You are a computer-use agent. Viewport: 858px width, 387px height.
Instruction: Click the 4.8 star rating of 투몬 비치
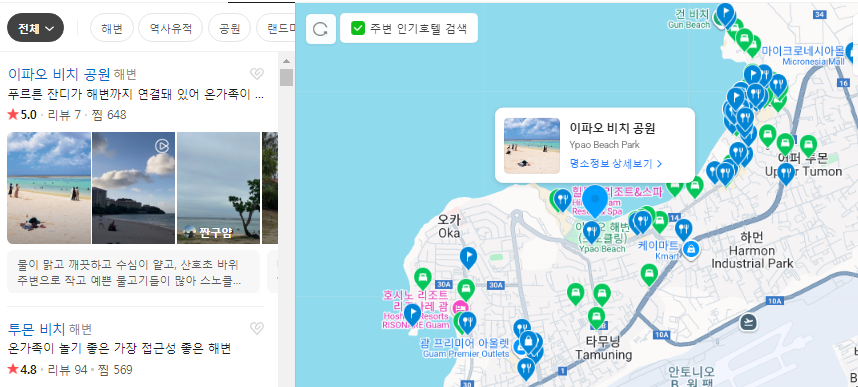pyautogui.click(x=22, y=369)
